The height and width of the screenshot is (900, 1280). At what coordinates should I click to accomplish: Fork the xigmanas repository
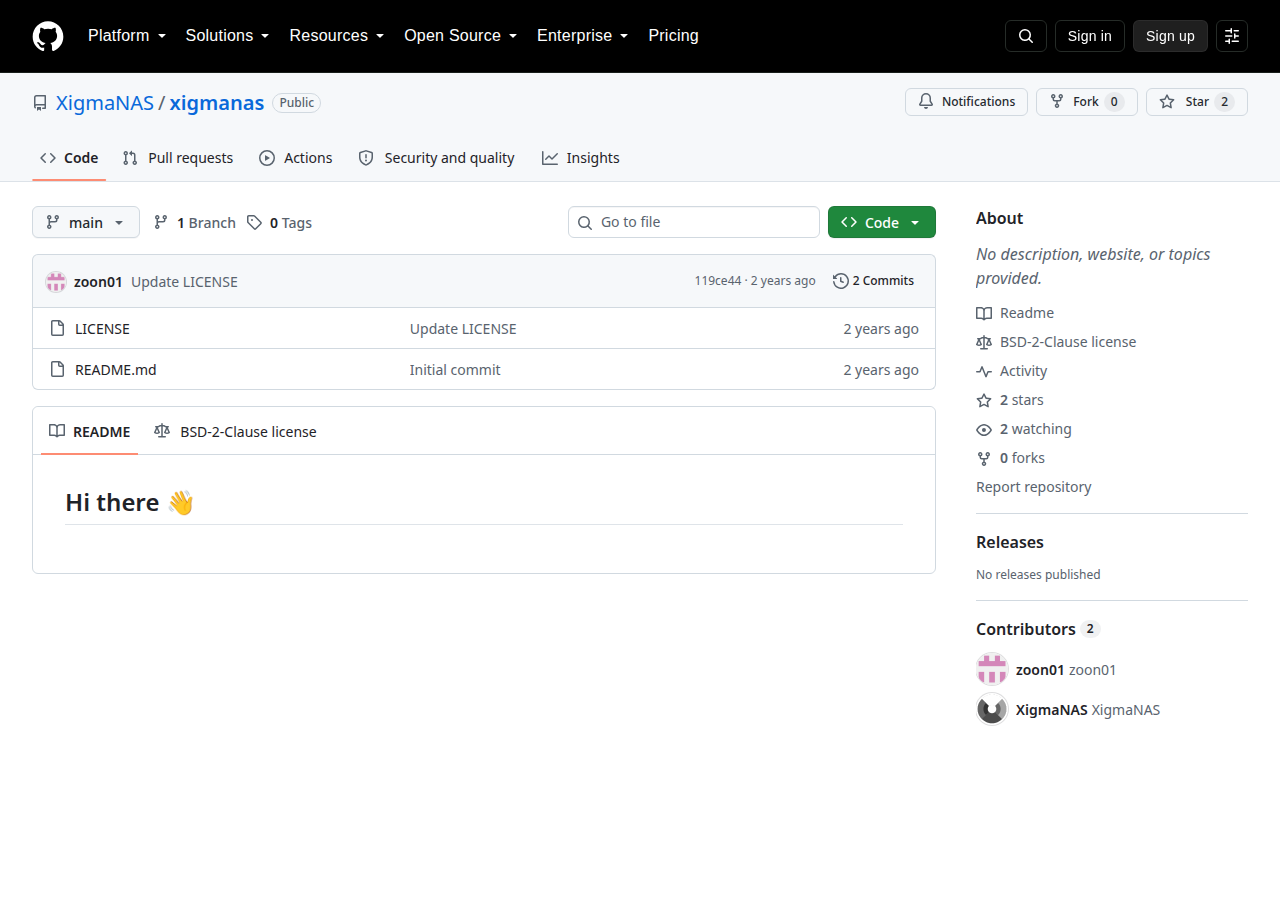point(1087,102)
